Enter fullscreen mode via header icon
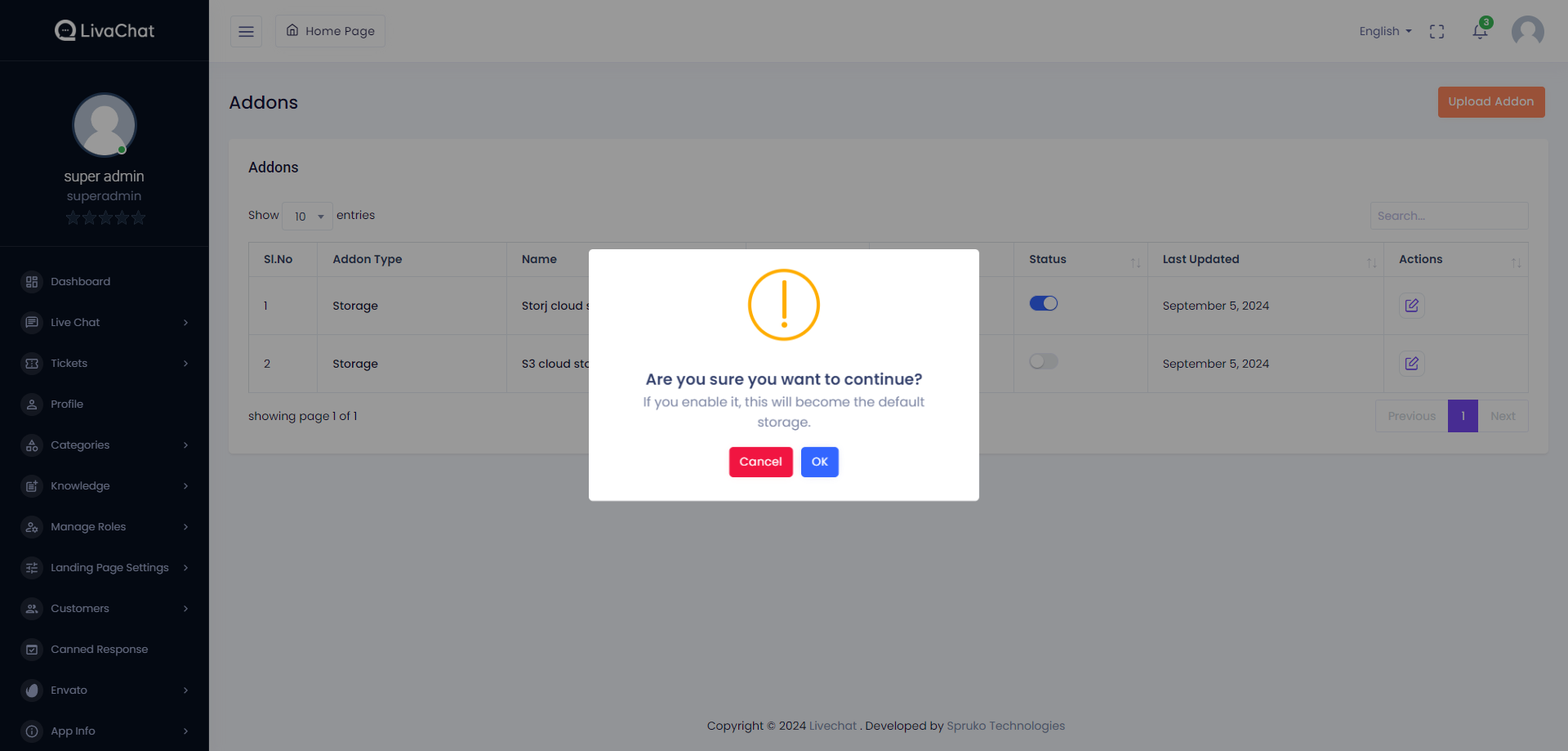This screenshot has width=1568, height=751. tap(1437, 31)
